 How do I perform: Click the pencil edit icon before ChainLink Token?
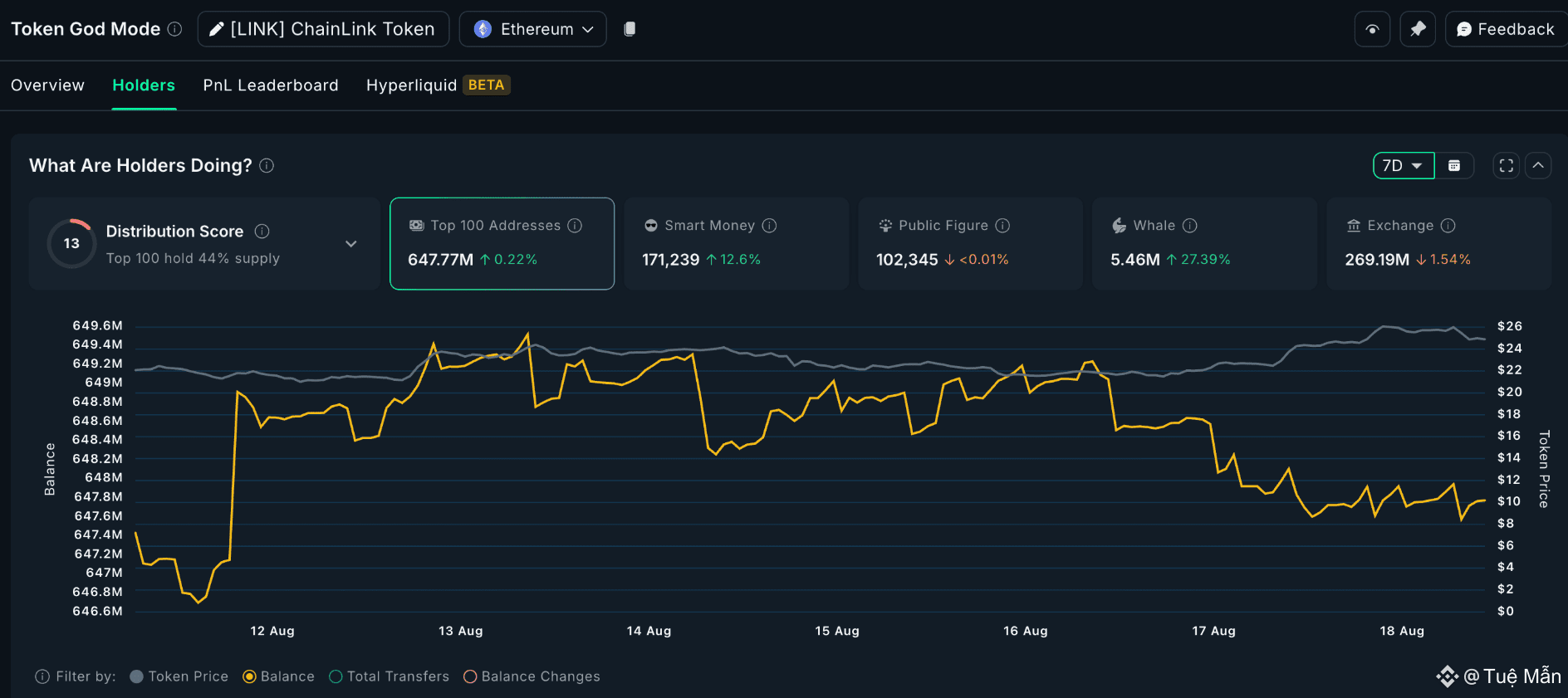[x=216, y=29]
